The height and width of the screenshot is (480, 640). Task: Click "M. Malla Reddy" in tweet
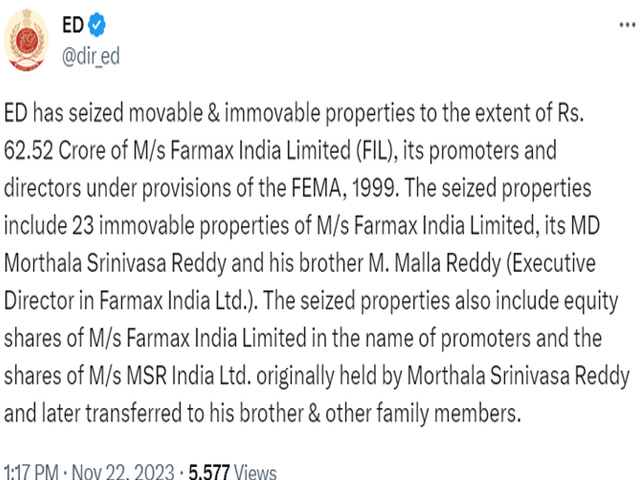pyautogui.click(x=434, y=263)
